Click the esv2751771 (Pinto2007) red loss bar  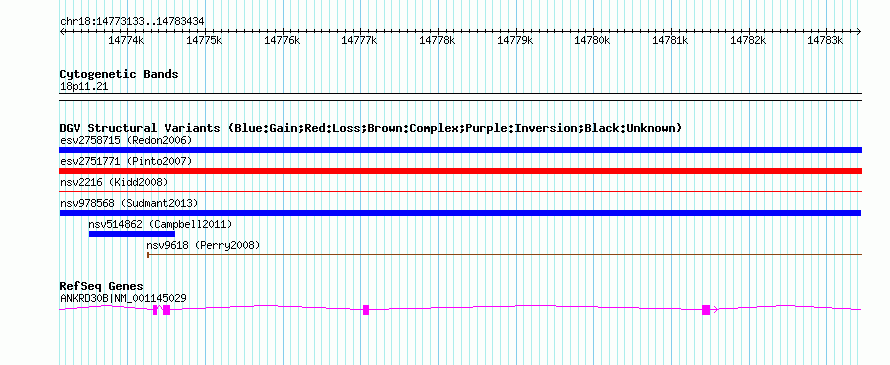(460, 171)
